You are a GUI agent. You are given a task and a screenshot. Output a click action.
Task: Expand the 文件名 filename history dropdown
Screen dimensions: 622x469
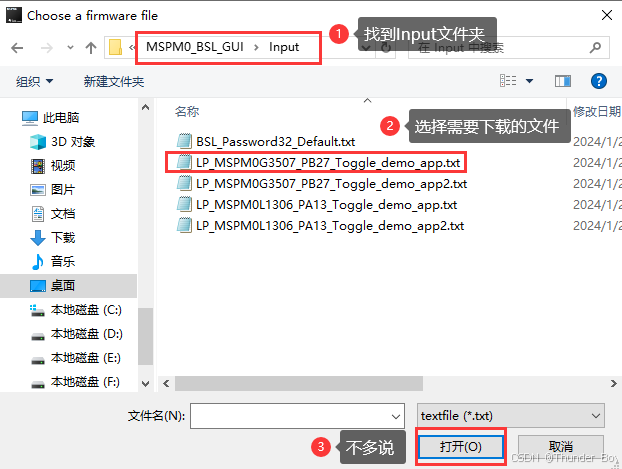point(395,416)
